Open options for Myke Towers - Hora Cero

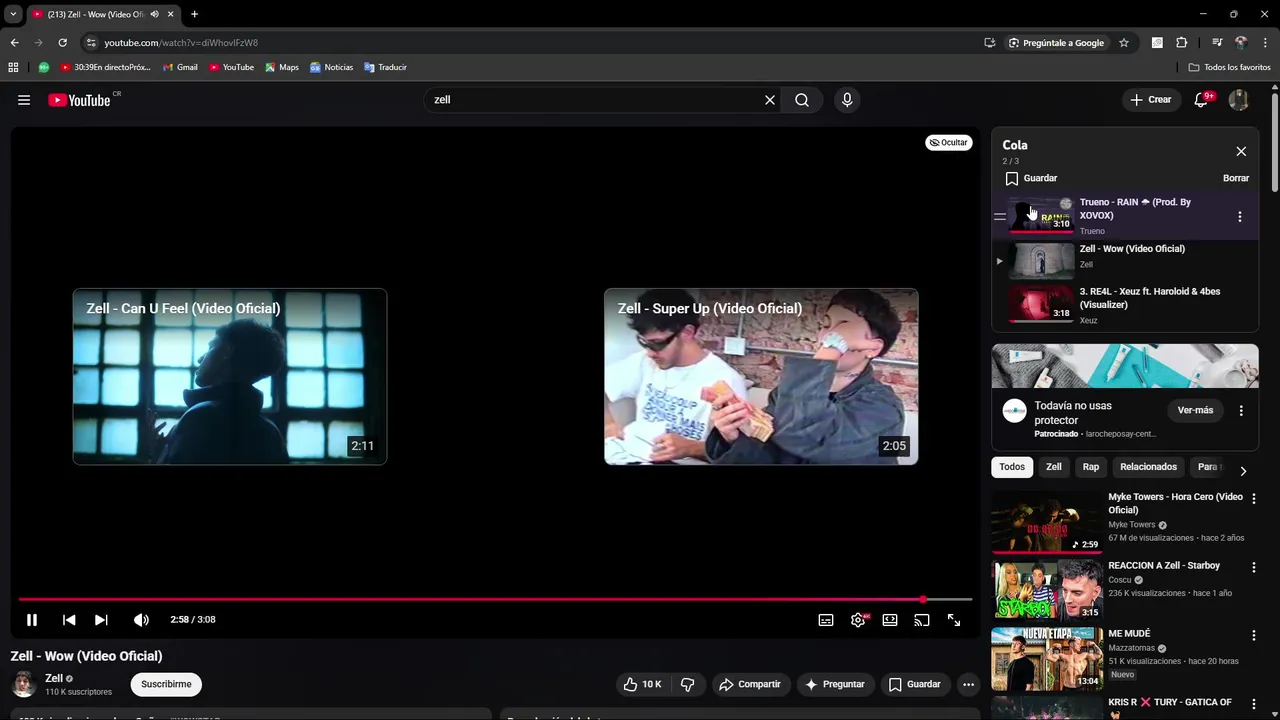point(1253,499)
